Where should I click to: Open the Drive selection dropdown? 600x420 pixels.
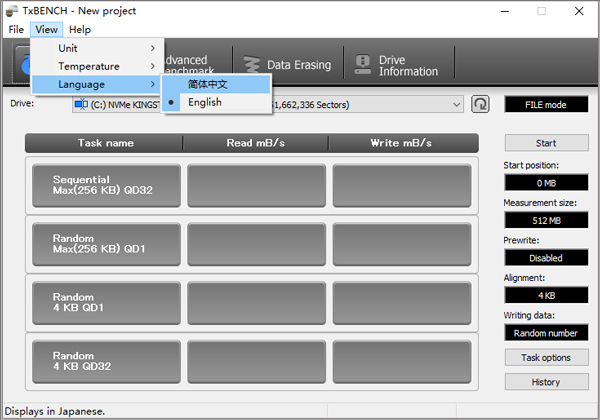click(x=456, y=104)
